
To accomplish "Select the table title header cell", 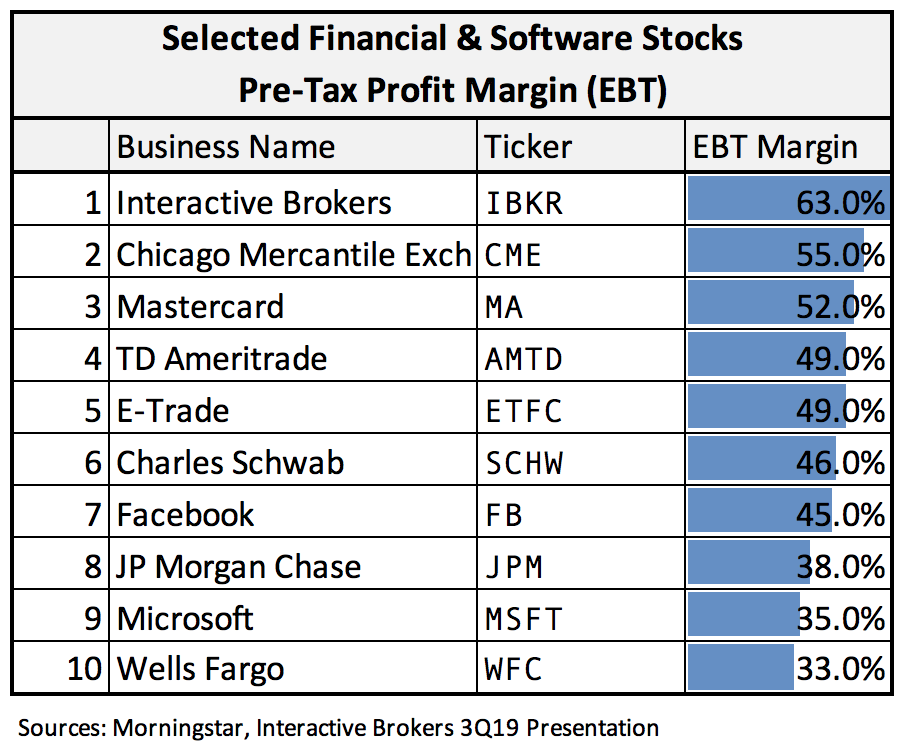I will pos(452,65).
